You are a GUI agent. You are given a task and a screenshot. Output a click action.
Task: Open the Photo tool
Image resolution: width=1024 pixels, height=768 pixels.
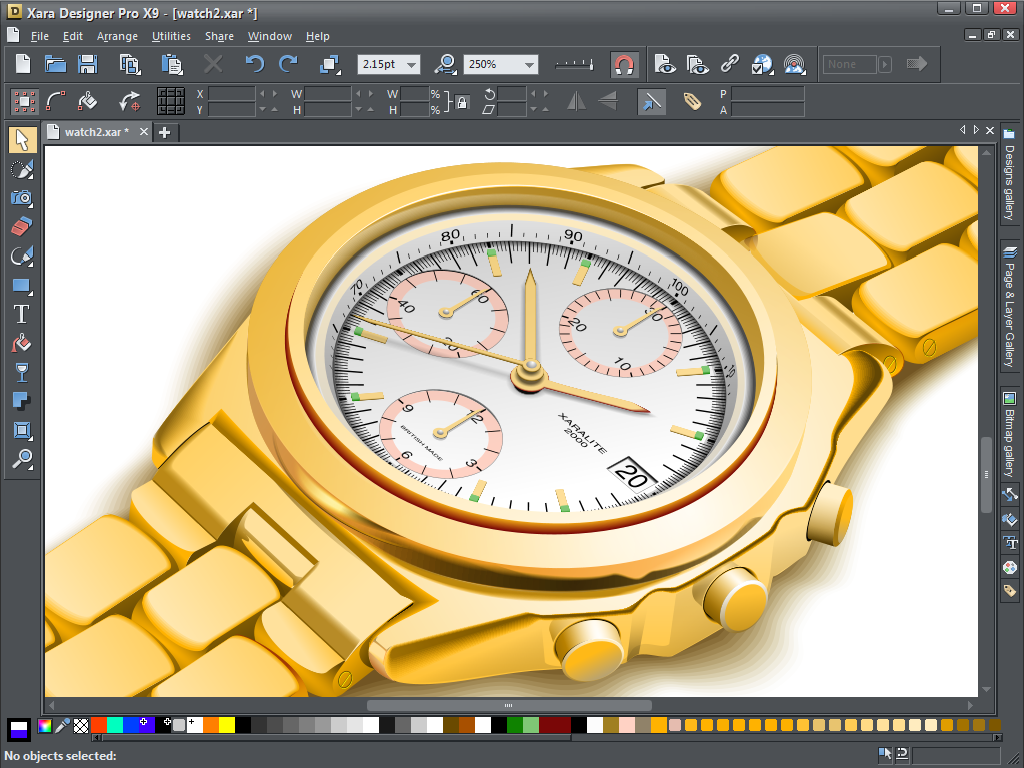click(x=22, y=198)
